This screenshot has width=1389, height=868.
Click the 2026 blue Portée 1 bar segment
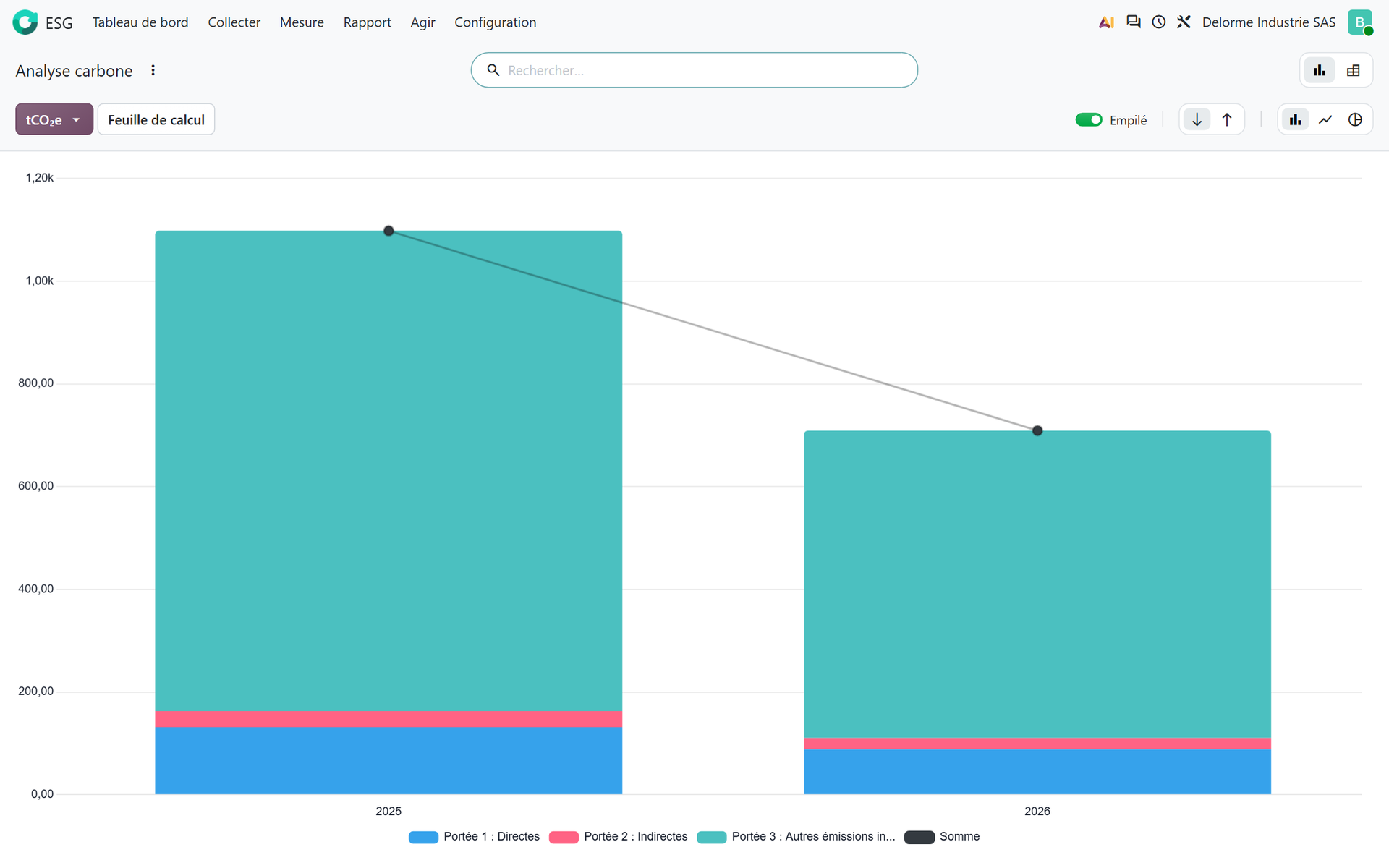[1037, 772]
